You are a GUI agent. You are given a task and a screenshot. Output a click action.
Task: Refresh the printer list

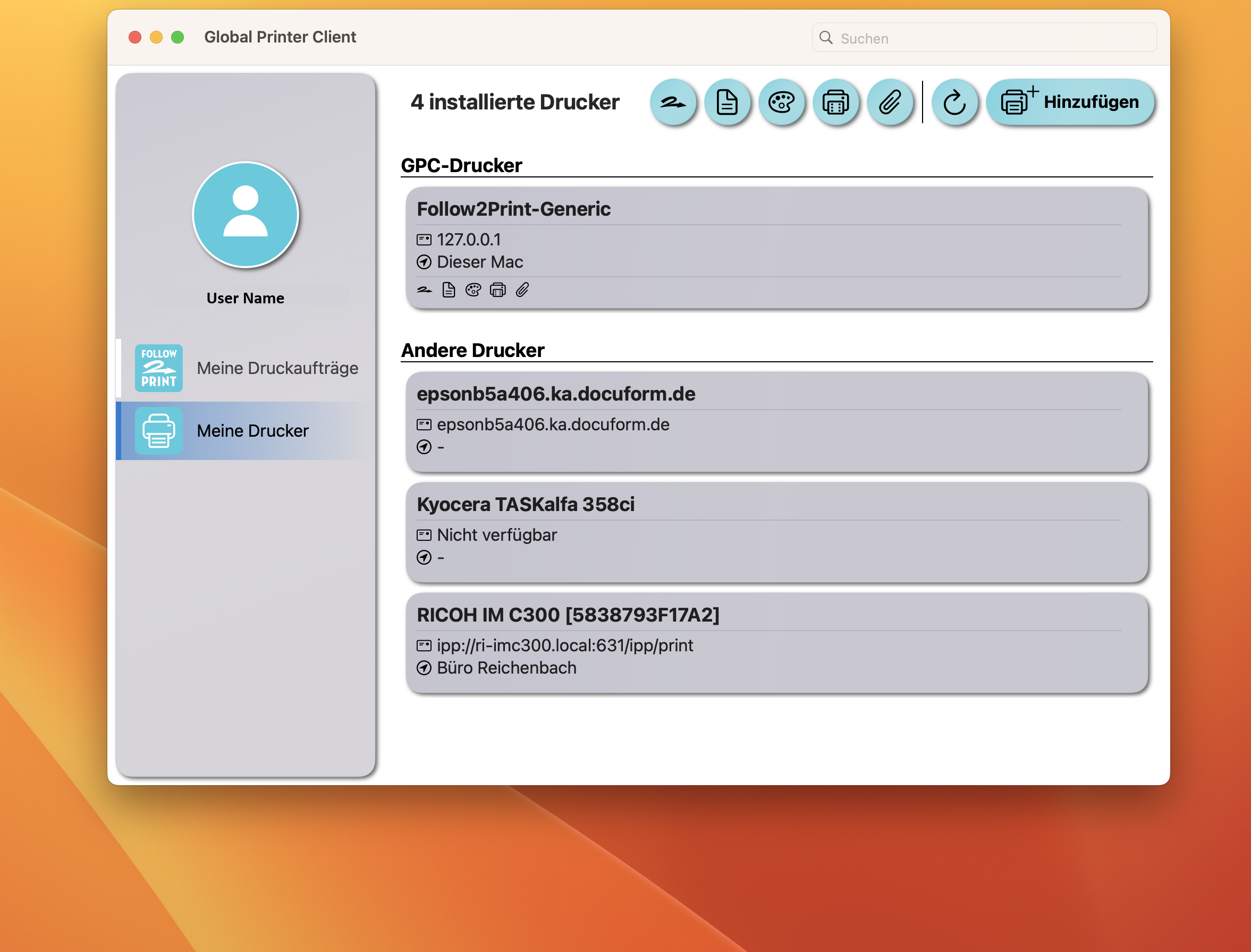pyautogui.click(x=954, y=102)
